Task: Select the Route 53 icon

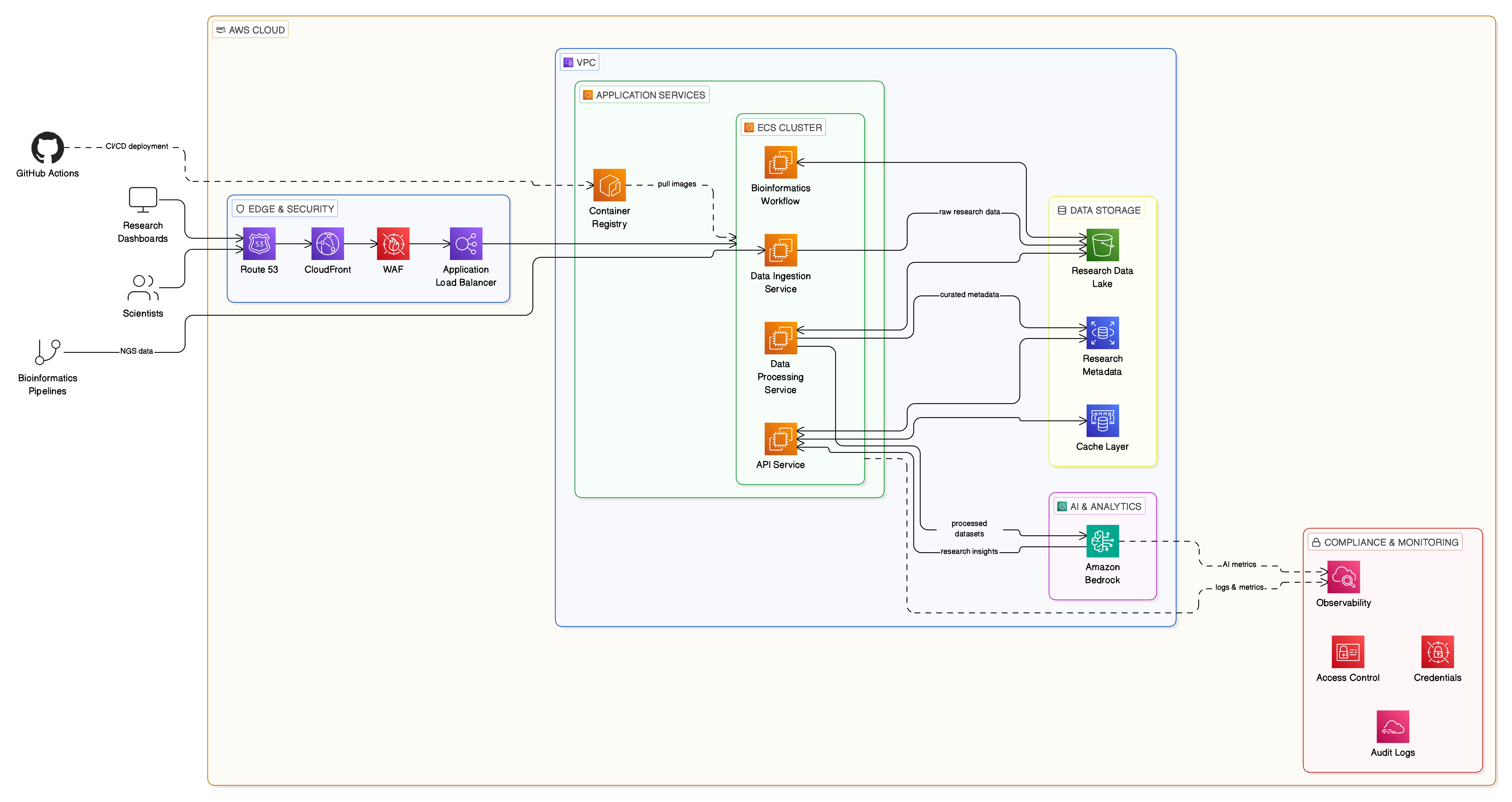Action: click(x=259, y=243)
